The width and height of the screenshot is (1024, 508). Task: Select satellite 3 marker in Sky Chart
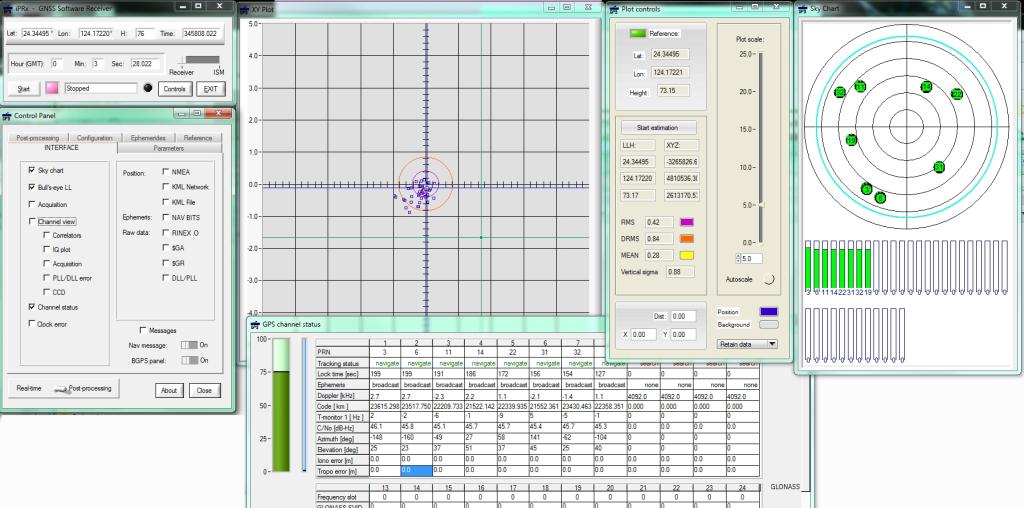[867, 189]
